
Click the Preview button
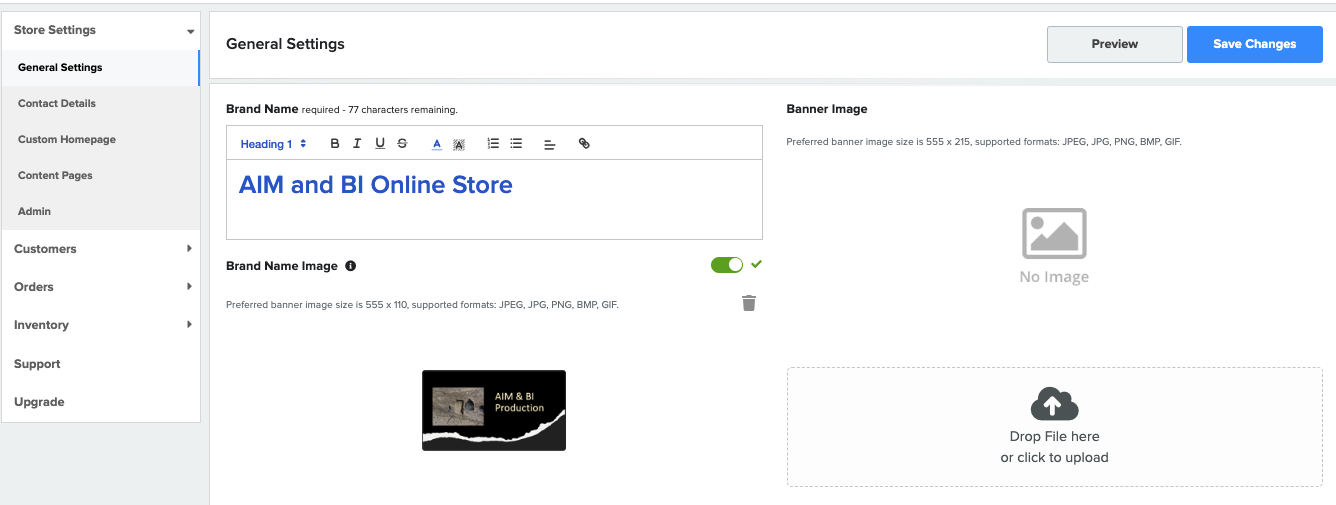coord(1115,44)
